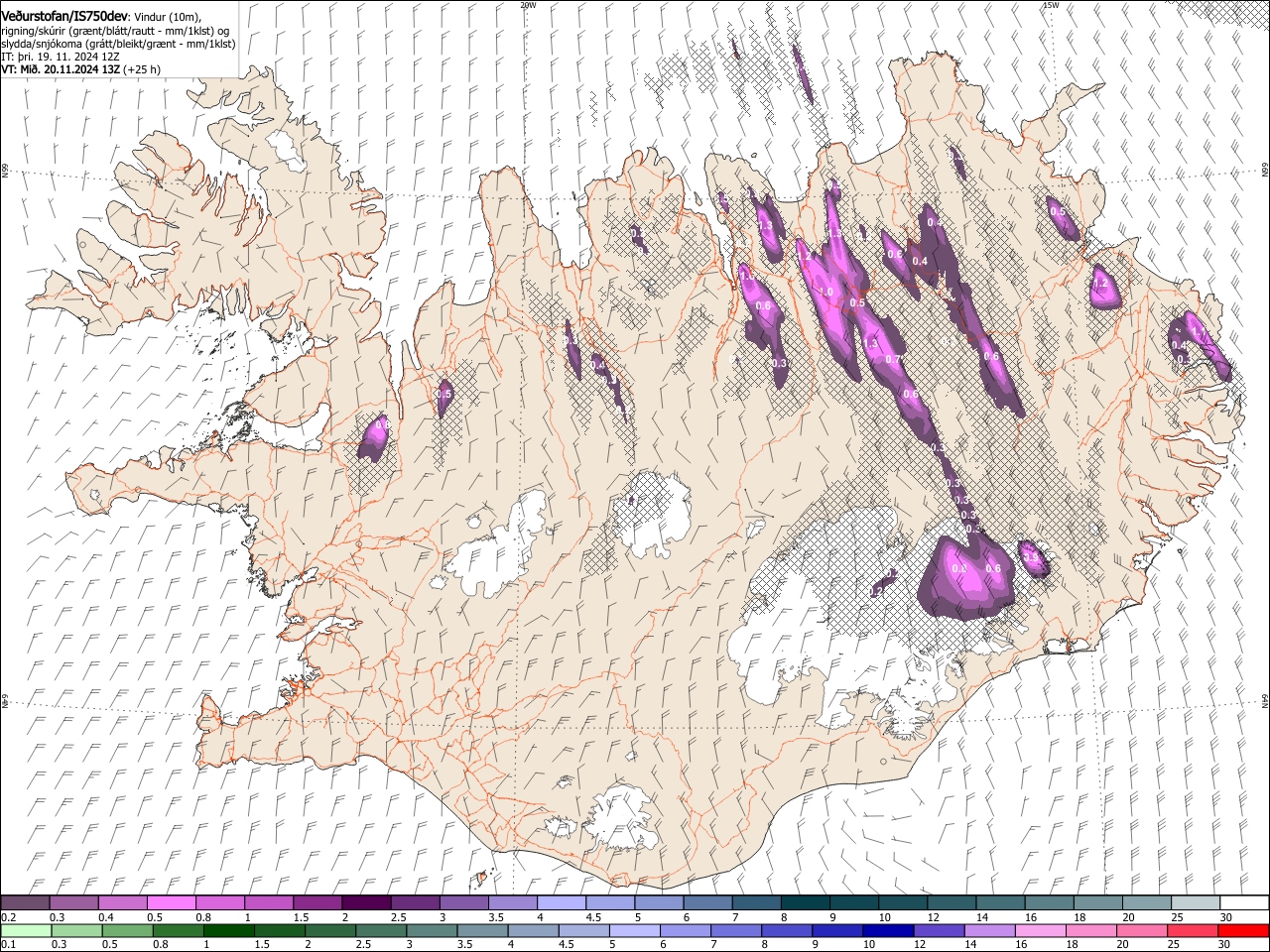The width and height of the screenshot is (1270, 952).
Task: Click the '0.2' label in top legend row
Action: [x=8, y=917]
